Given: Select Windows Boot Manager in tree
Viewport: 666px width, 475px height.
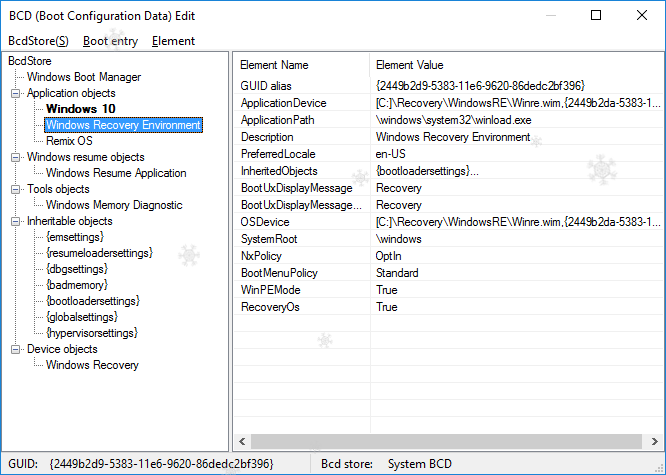Looking at the screenshot, I should click(x=84, y=77).
